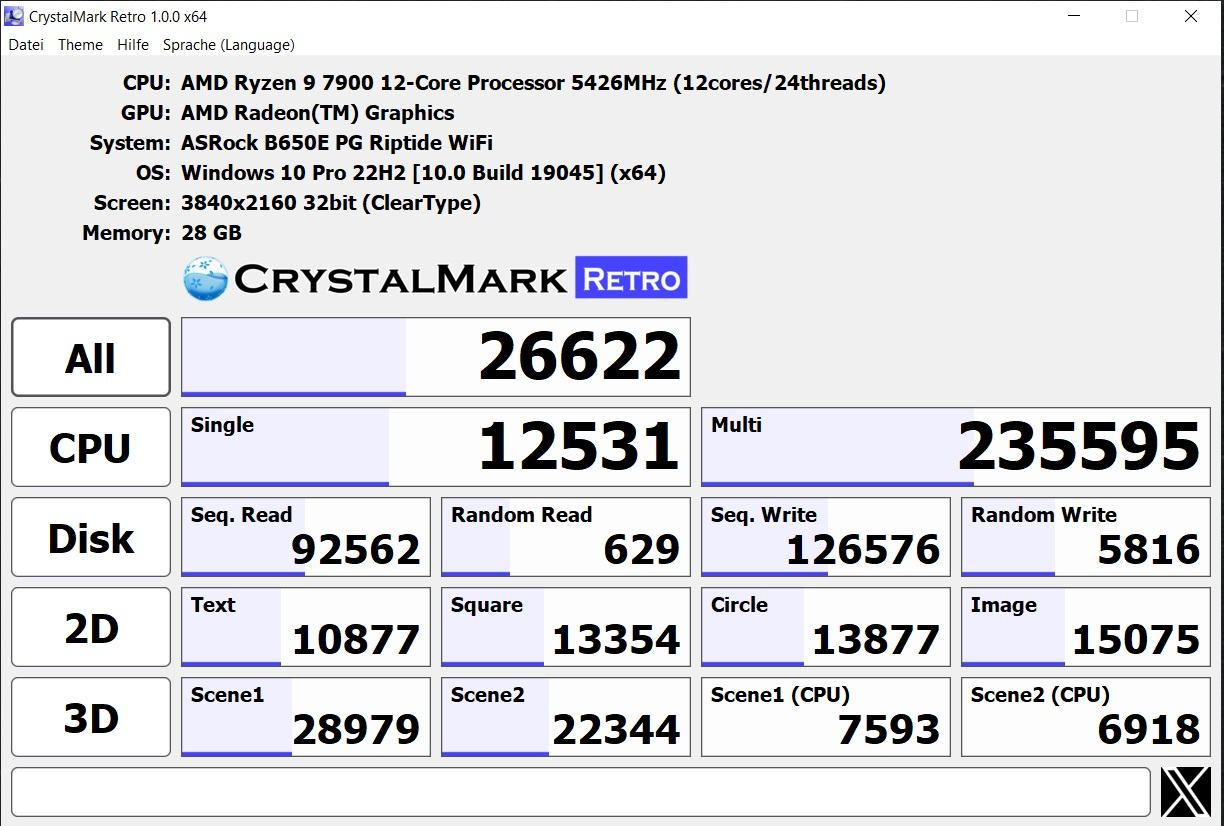The image size is (1224, 826).
Task: Select the 2D Square score 13354
Action: [x=566, y=627]
